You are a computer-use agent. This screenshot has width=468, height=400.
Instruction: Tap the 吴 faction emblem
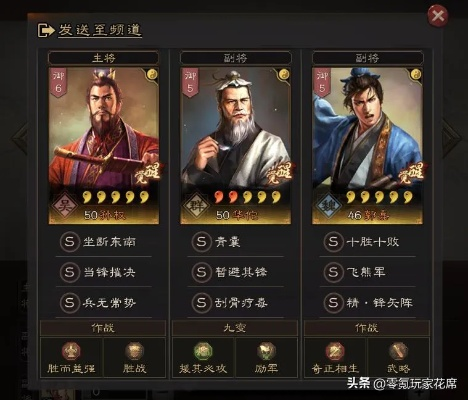click(64, 206)
